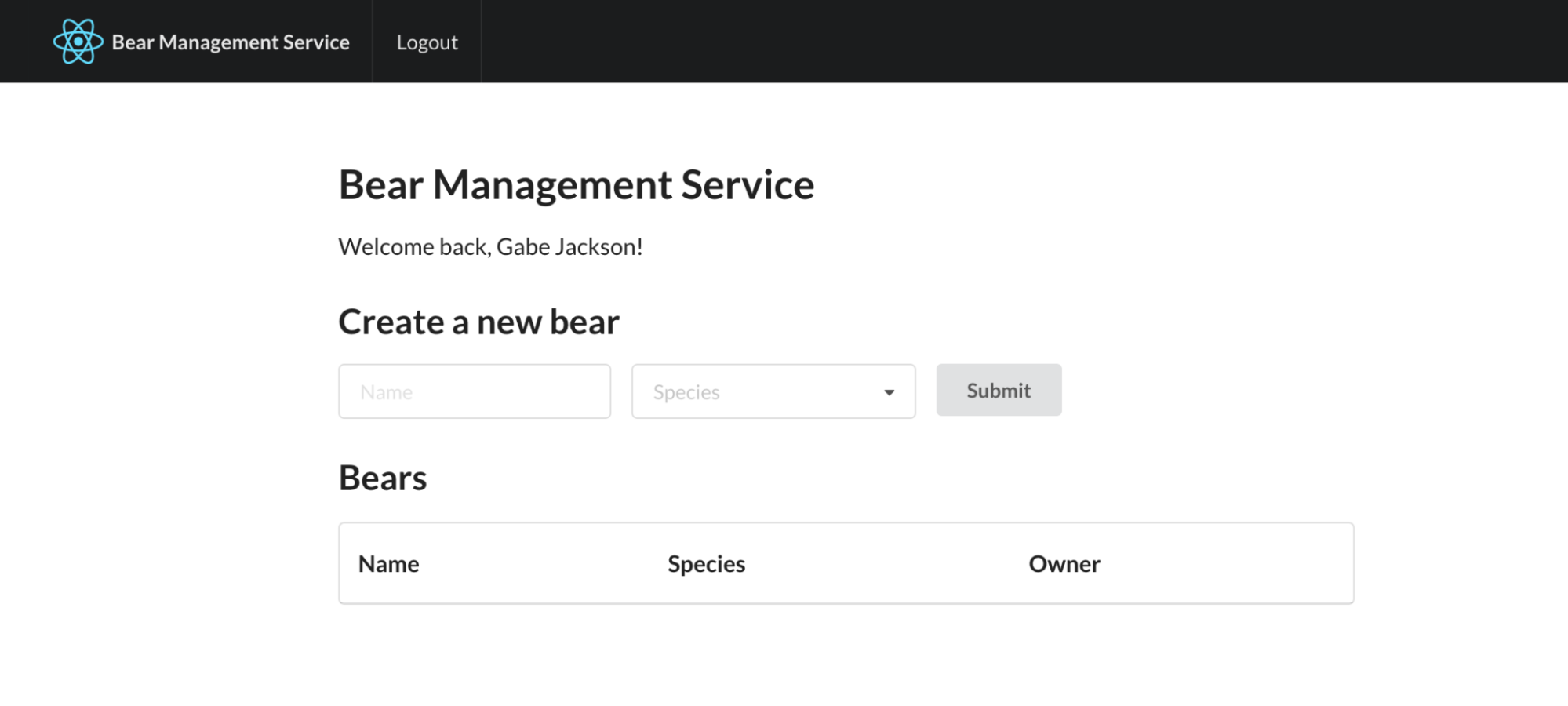Click the Species placeholder text in the dropdown
Screen dimensions: 1568x706
click(686, 392)
